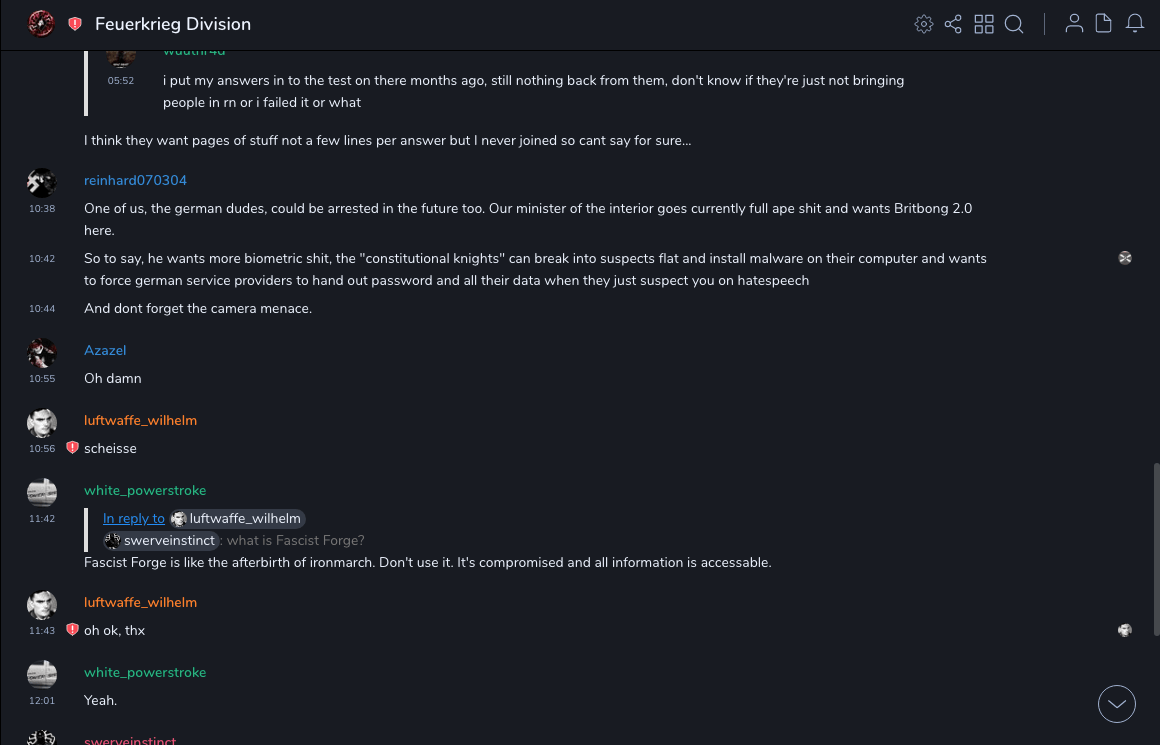Click the 10:38 message timestamp

42,209
